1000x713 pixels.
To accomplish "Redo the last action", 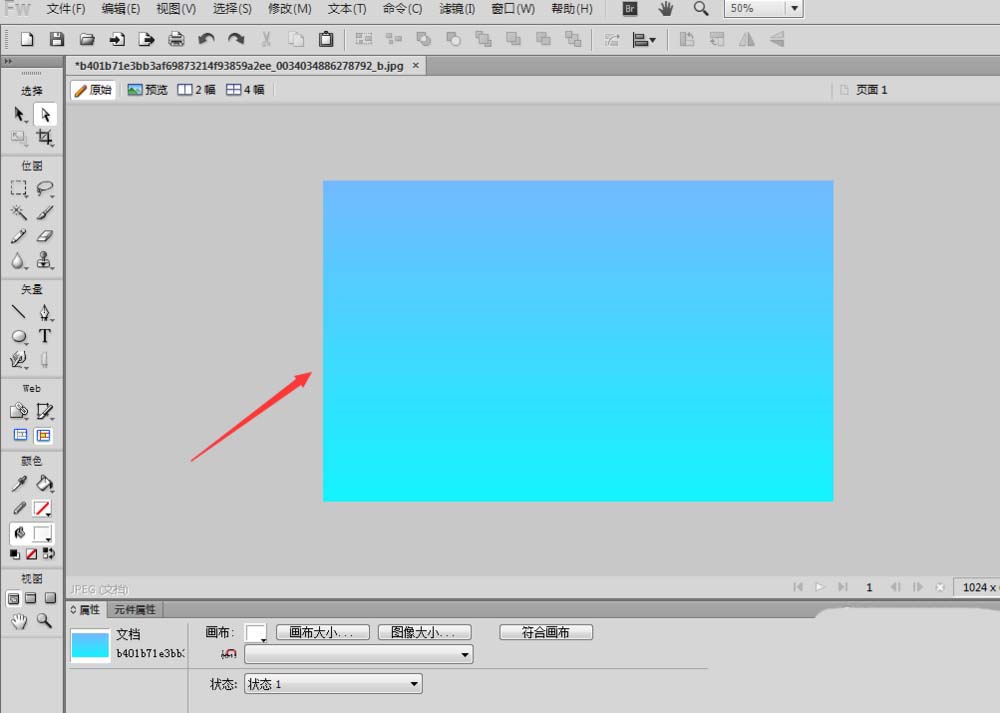I will tap(236, 40).
